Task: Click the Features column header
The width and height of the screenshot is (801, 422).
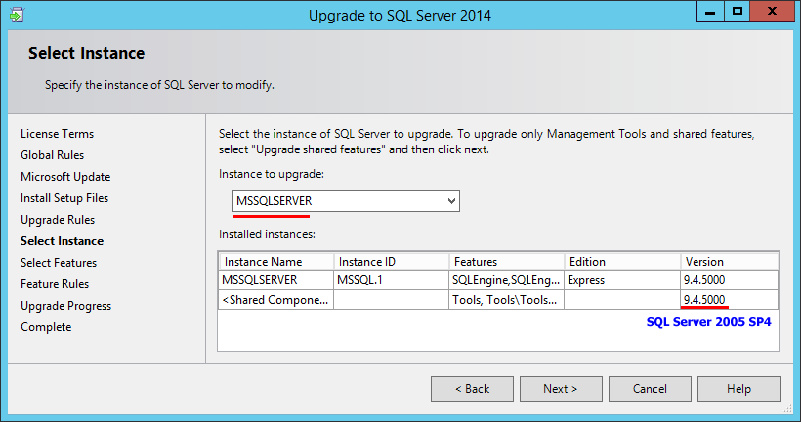Action: click(x=507, y=262)
